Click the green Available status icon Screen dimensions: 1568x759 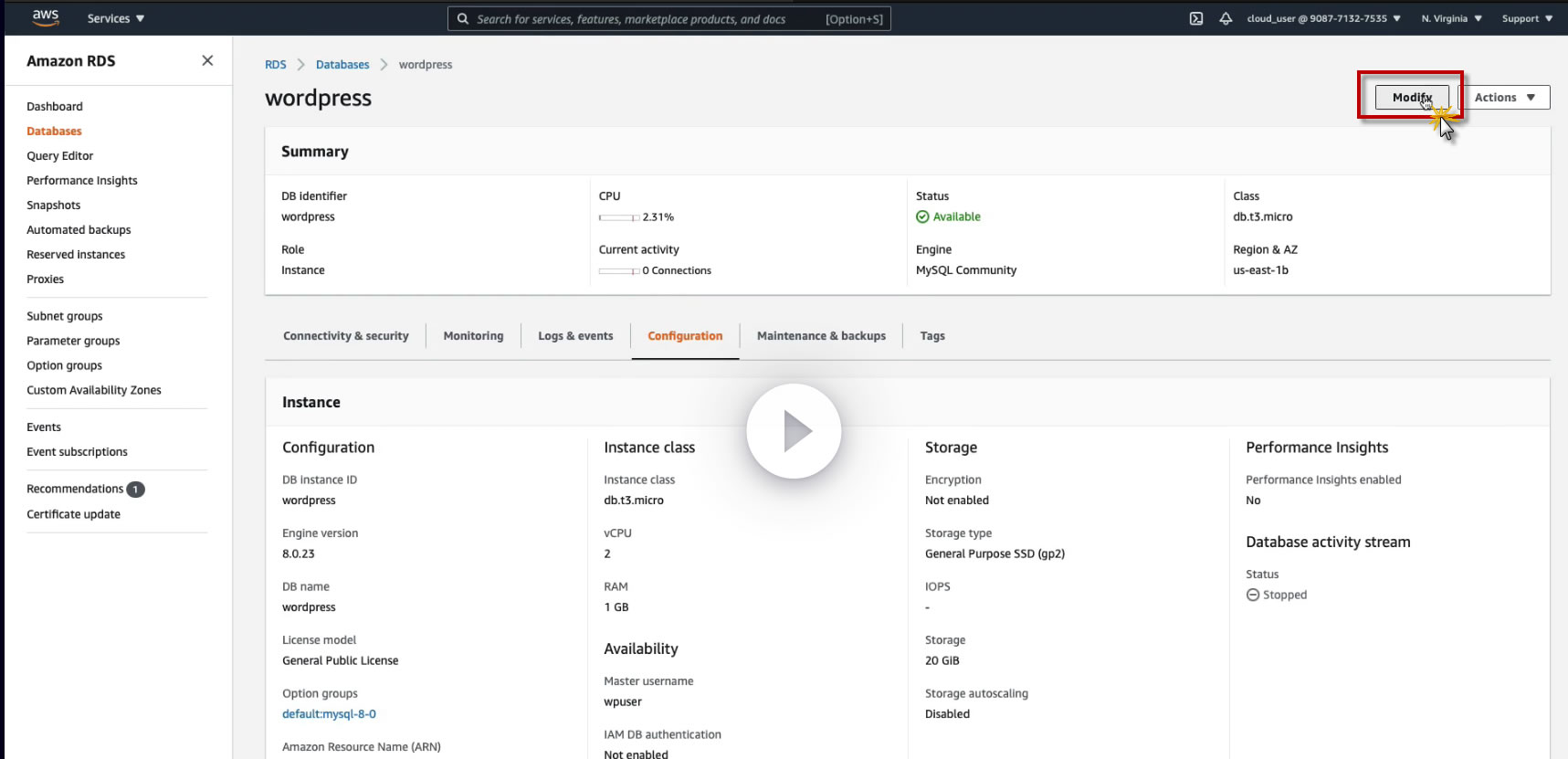(922, 217)
